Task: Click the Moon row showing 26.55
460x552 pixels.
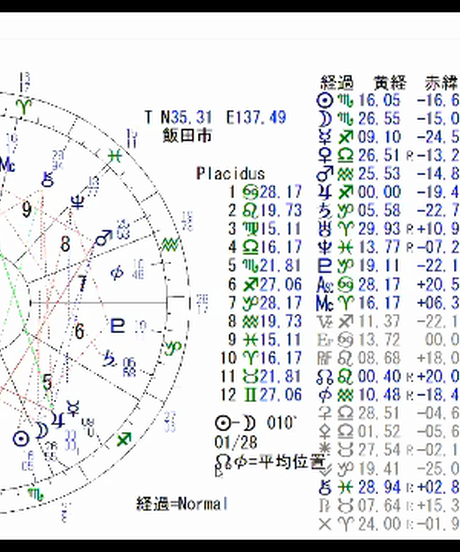Action: pyautogui.click(x=388, y=119)
